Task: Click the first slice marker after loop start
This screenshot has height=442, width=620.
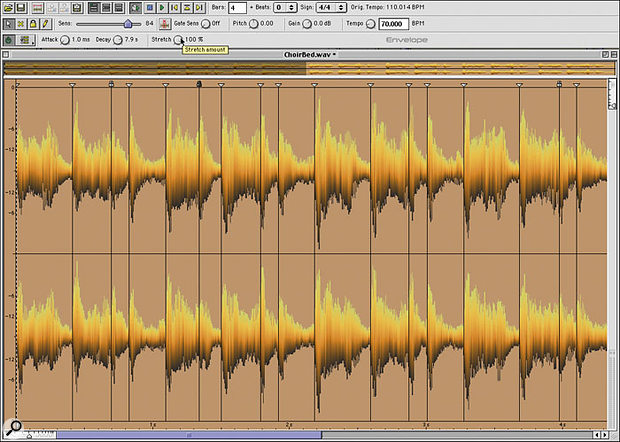Action: tap(72, 85)
